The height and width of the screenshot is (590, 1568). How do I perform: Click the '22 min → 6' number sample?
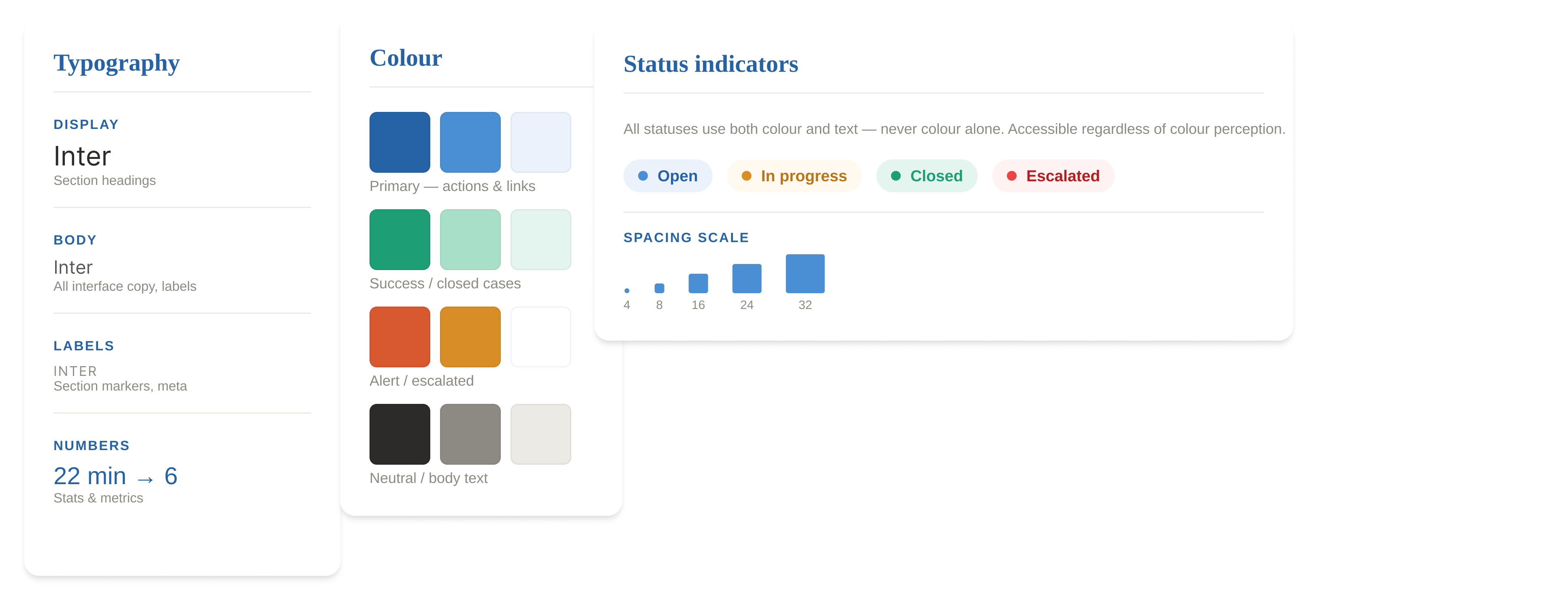115,476
